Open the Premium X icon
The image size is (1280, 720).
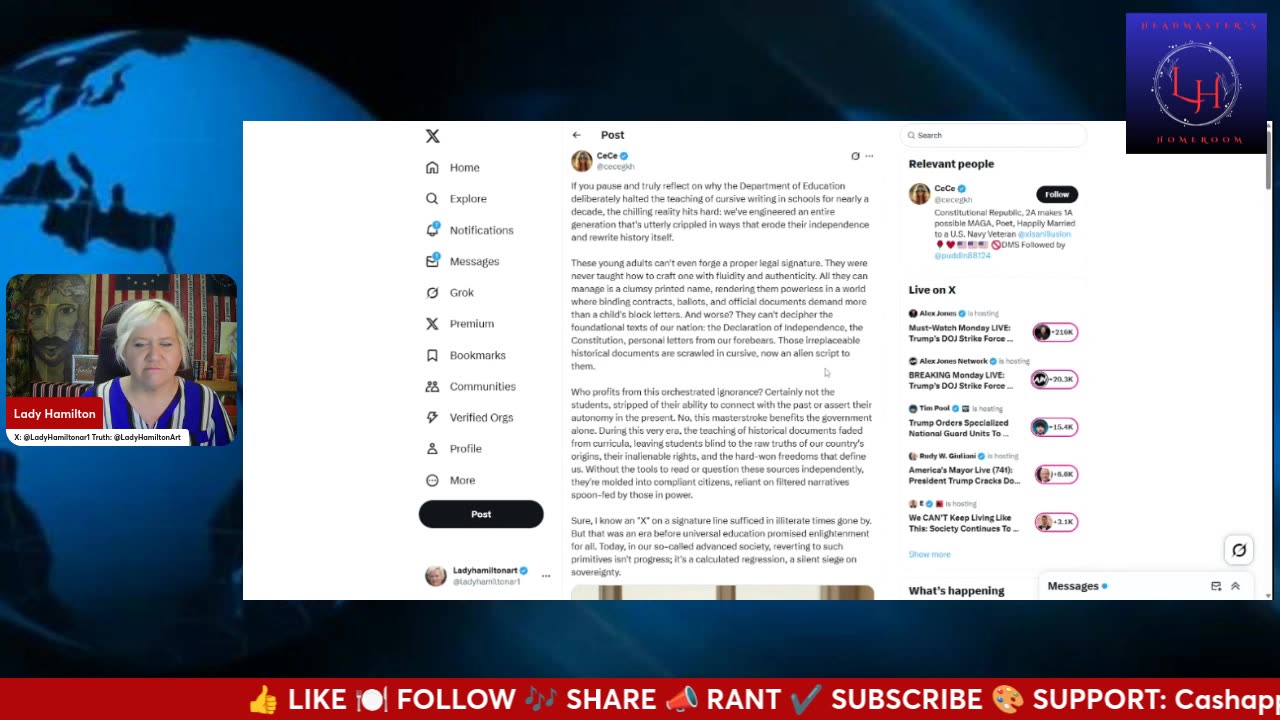point(432,323)
